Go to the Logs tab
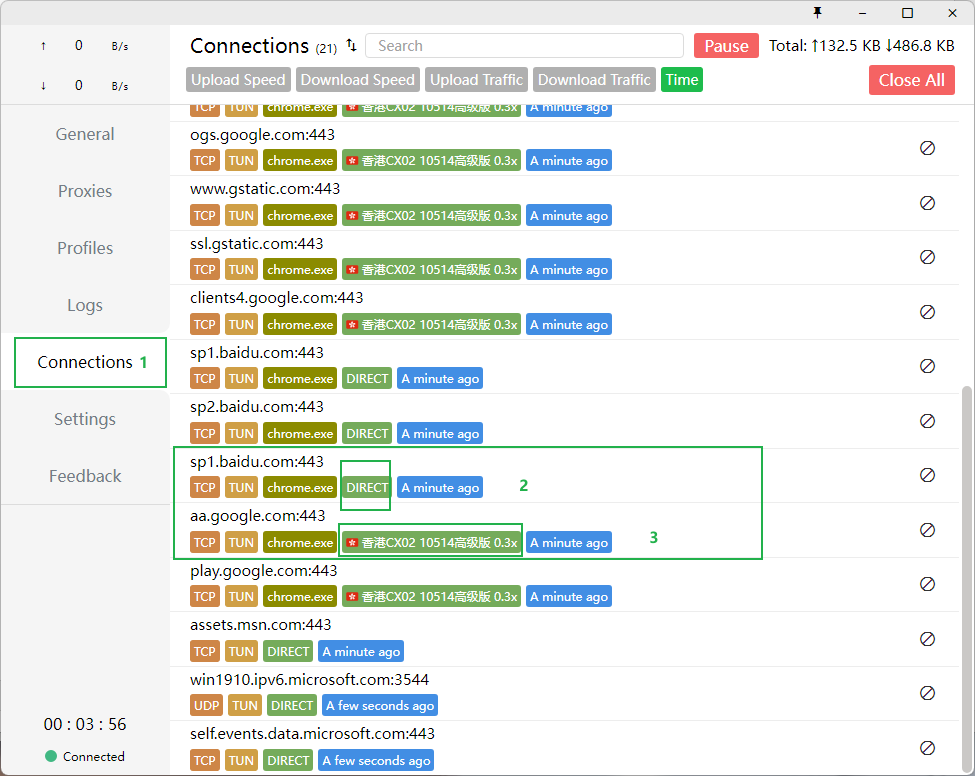This screenshot has height=776, width=975. pyautogui.click(x=85, y=305)
